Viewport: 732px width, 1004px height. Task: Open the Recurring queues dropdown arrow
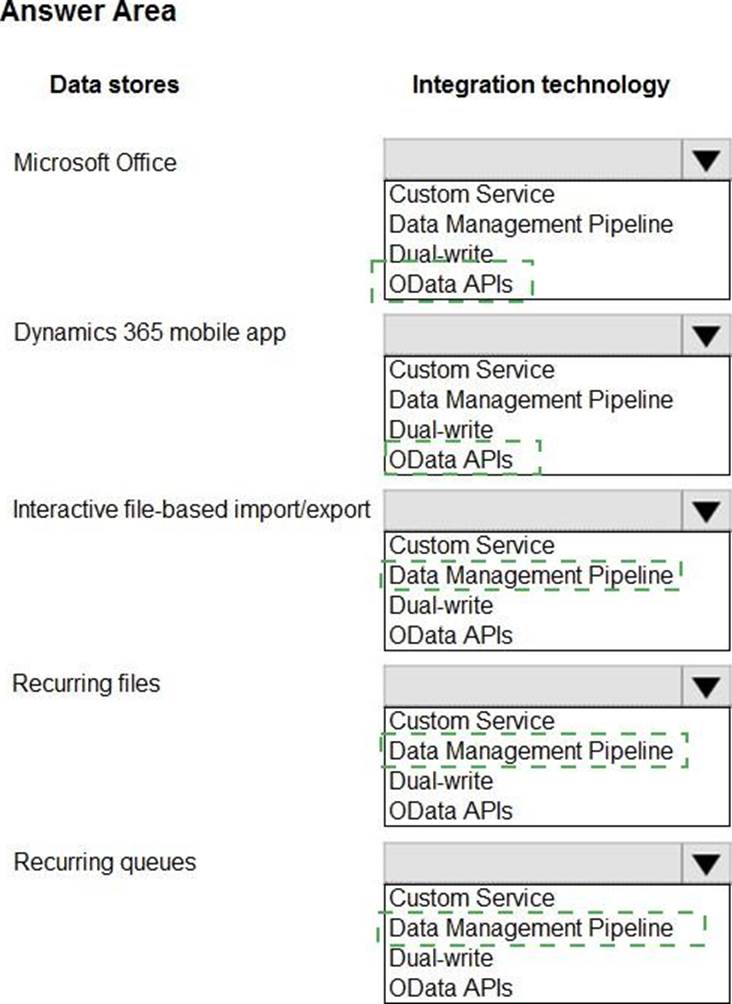point(705,863)
